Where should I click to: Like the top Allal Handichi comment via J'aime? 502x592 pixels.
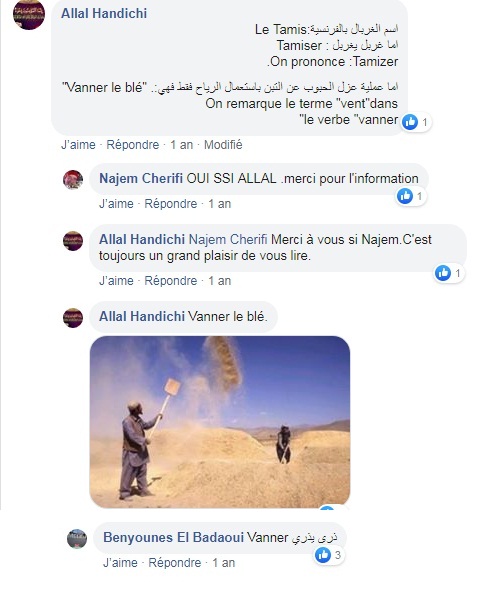[x=78, y=145]
